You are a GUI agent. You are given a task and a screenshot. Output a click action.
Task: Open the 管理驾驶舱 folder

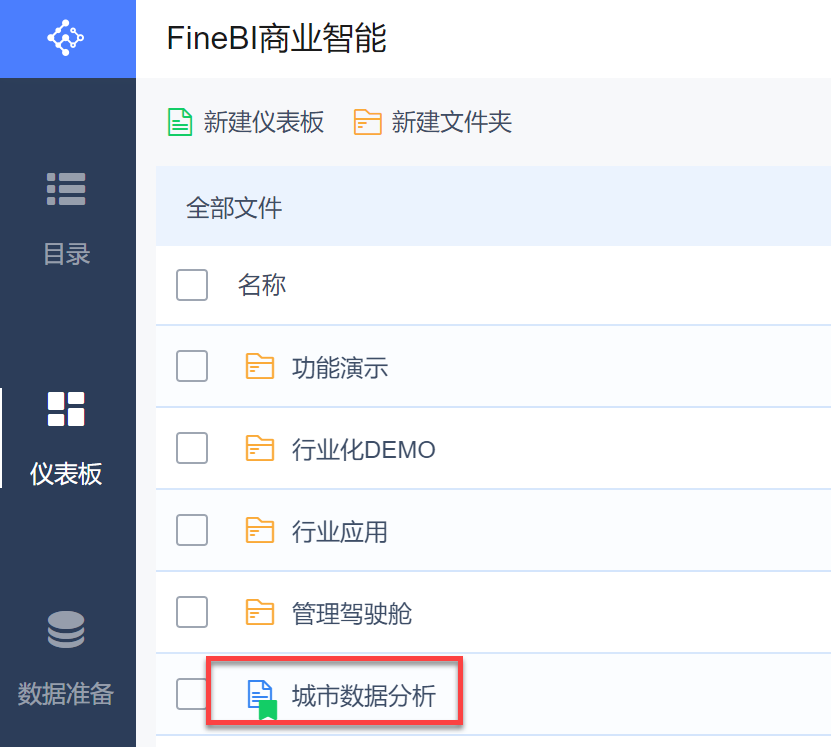pos(351,613)
